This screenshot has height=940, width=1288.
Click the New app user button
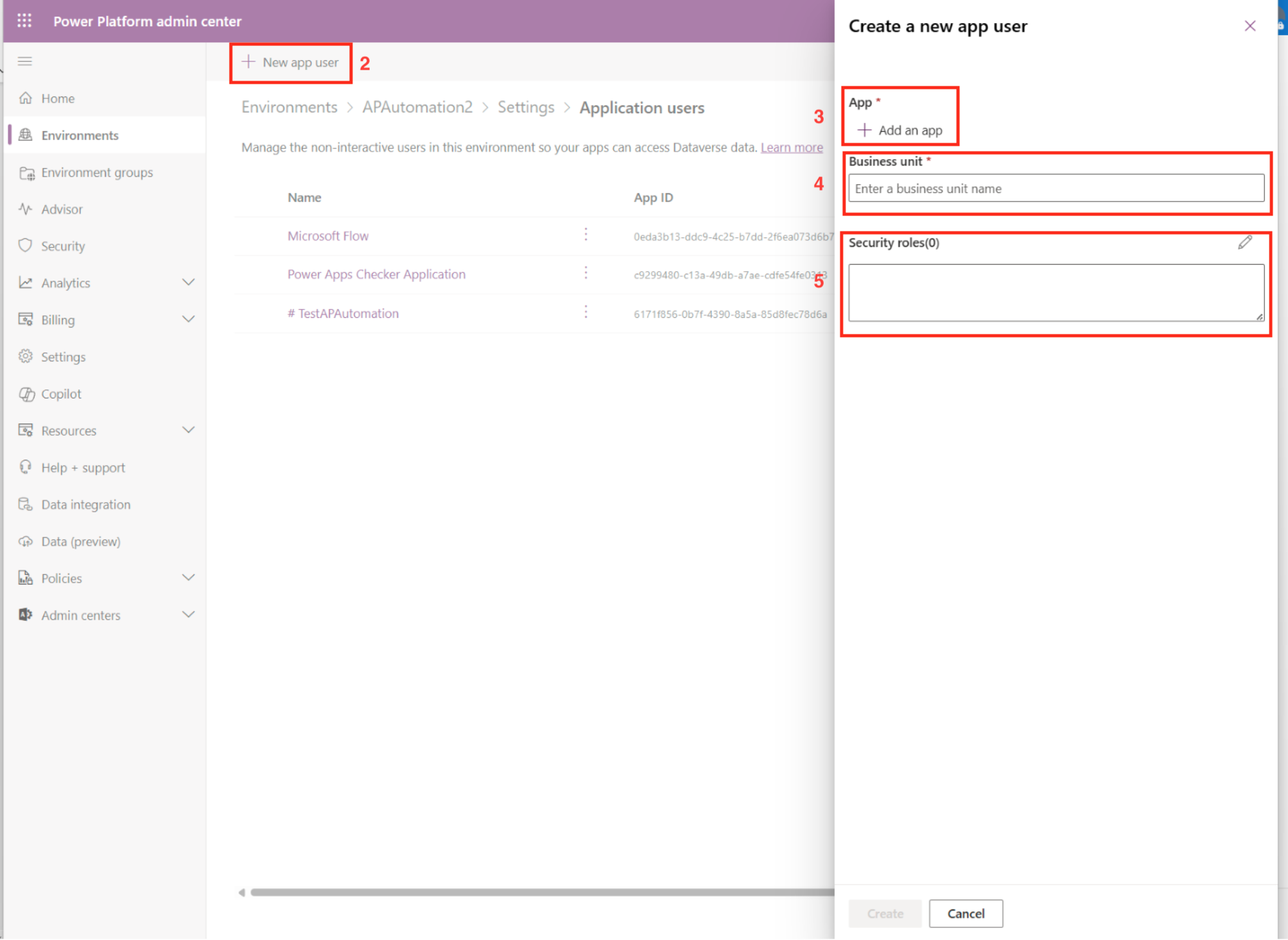coord(291,62)
